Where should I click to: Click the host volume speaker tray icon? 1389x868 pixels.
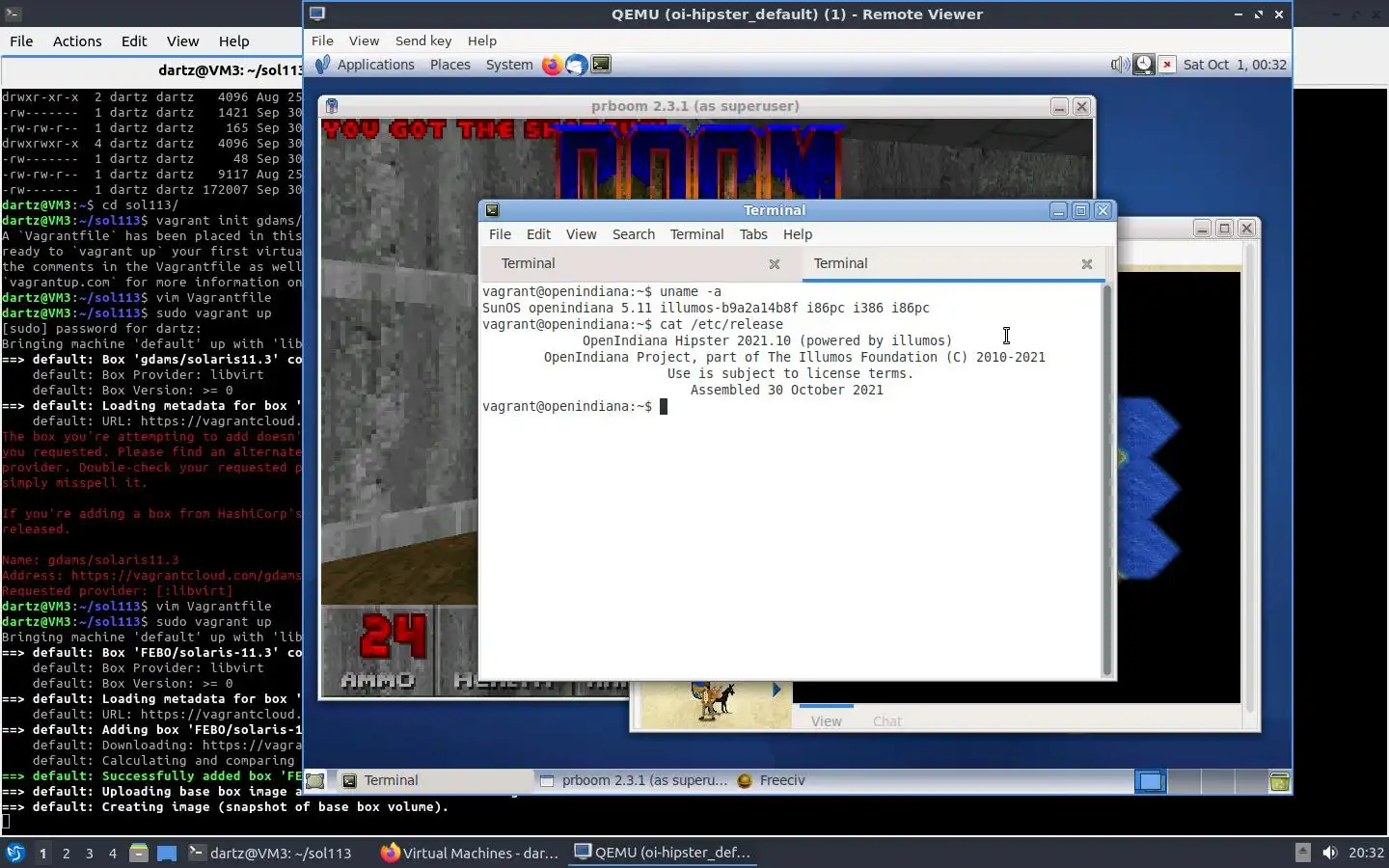point(1329,853)
